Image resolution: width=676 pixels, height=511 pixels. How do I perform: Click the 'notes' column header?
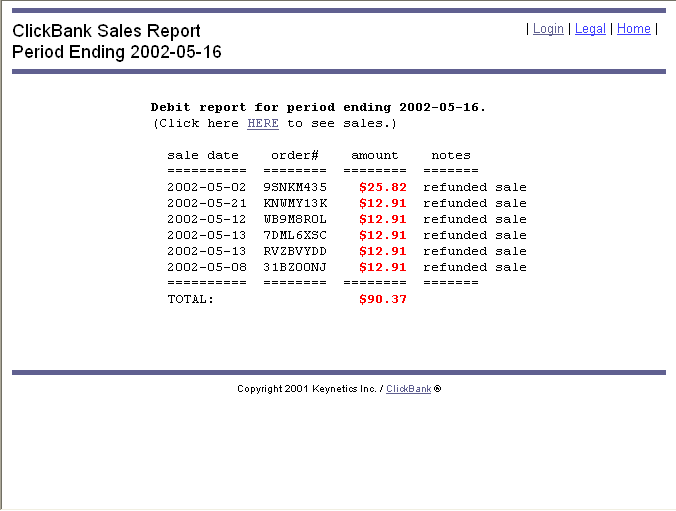[x=451, y=155]
